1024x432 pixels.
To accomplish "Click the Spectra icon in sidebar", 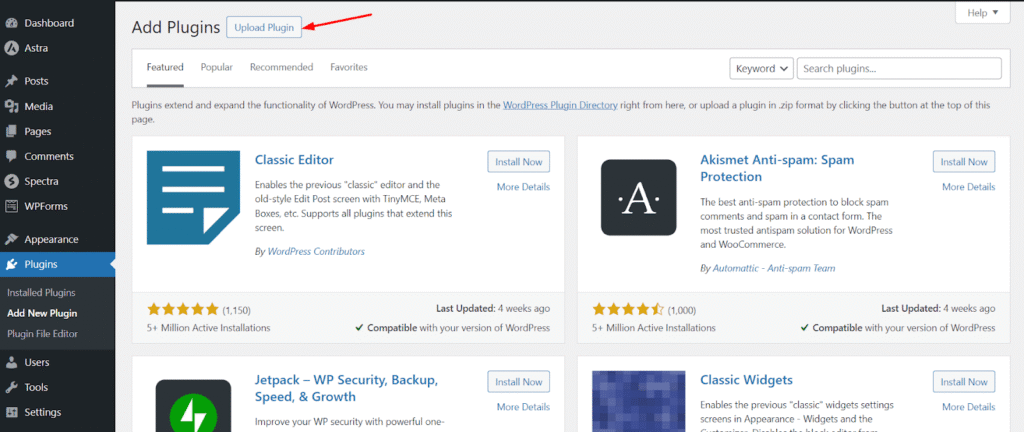I will point(11,181).
